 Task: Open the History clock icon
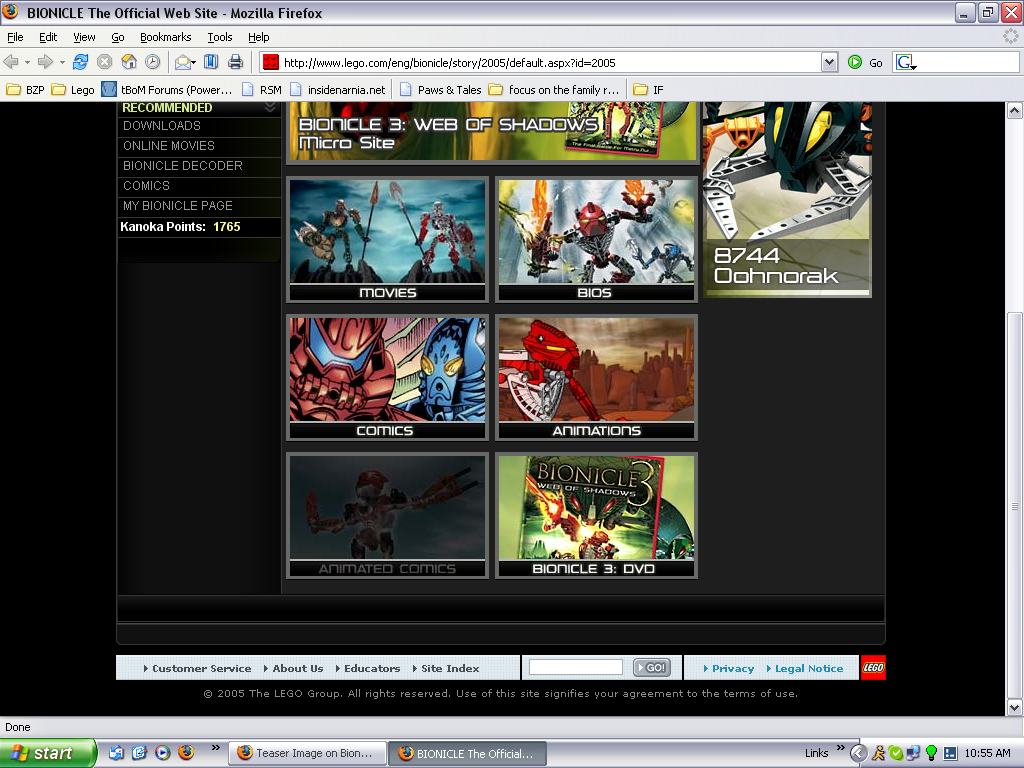(152, 62)
